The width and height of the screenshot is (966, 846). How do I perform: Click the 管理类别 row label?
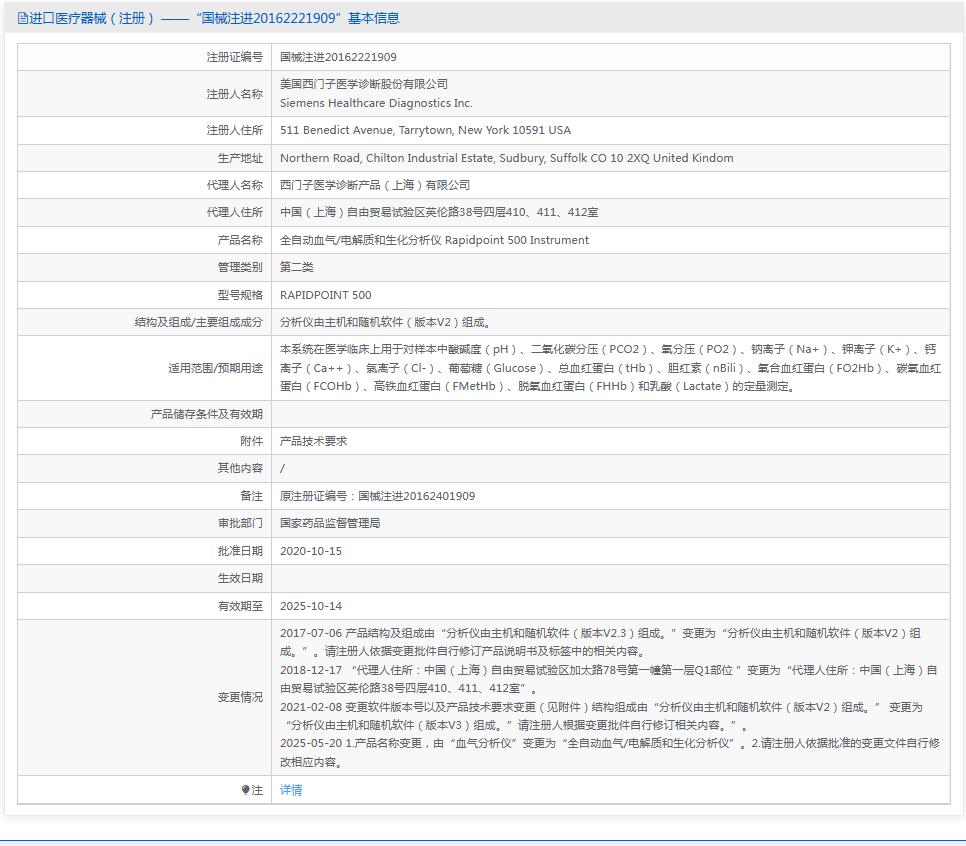(x=240, y=267)
